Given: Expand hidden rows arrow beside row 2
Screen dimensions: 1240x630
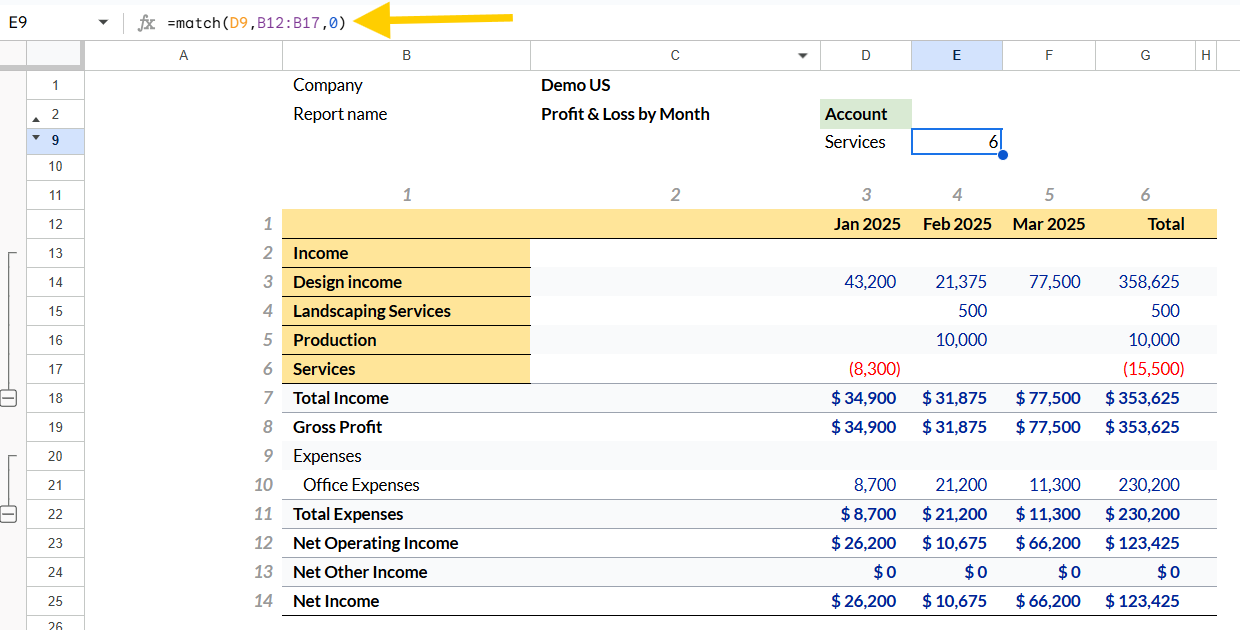Looking at the screenshot, I should click(x=37, y=118).
